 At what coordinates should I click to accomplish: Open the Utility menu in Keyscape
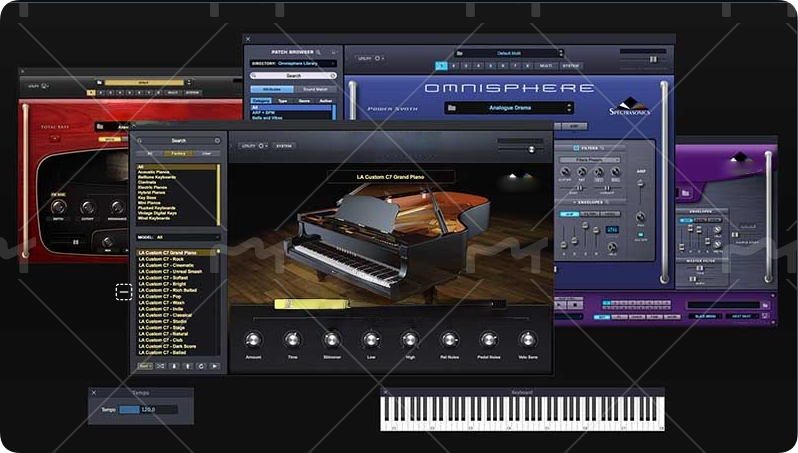click(x=254, y=146)
